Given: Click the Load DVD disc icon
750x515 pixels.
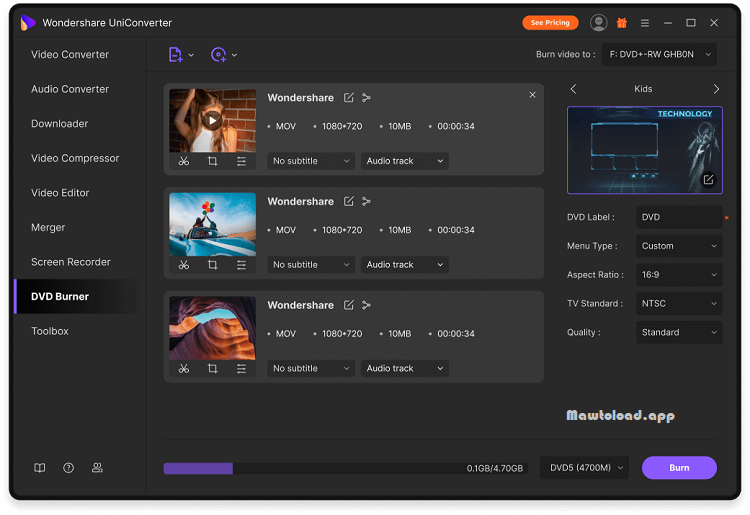Looking at the screenshot, I should [219, 55].
